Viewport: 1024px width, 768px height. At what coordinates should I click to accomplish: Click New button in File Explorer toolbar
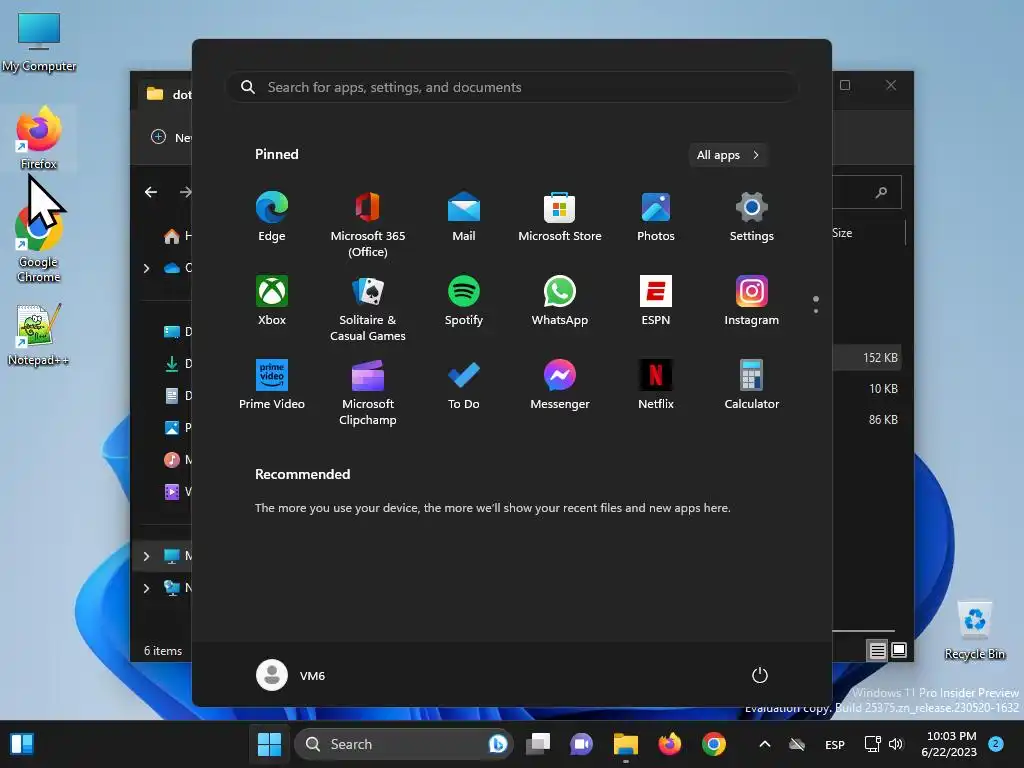coord(171,137)
